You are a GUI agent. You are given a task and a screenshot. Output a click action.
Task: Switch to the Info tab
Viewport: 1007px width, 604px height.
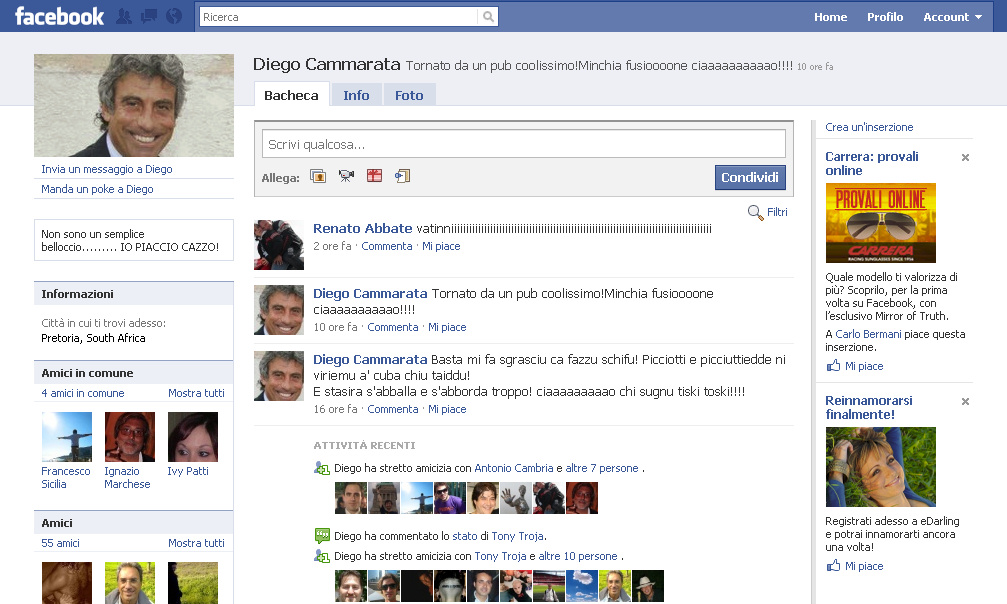click(356, 95)
